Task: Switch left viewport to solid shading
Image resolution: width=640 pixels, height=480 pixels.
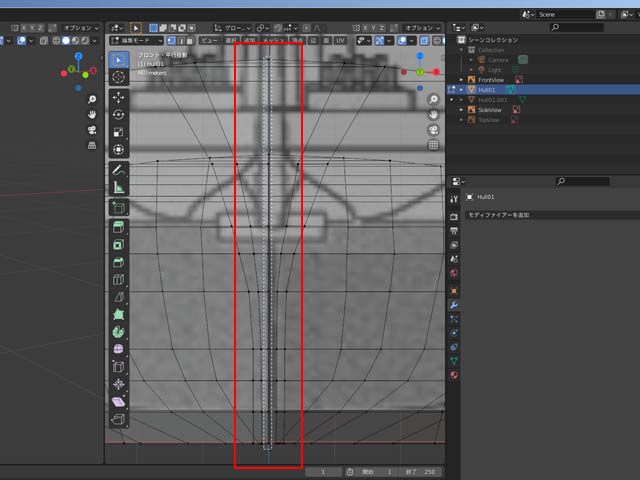Action: pos(66,40)
